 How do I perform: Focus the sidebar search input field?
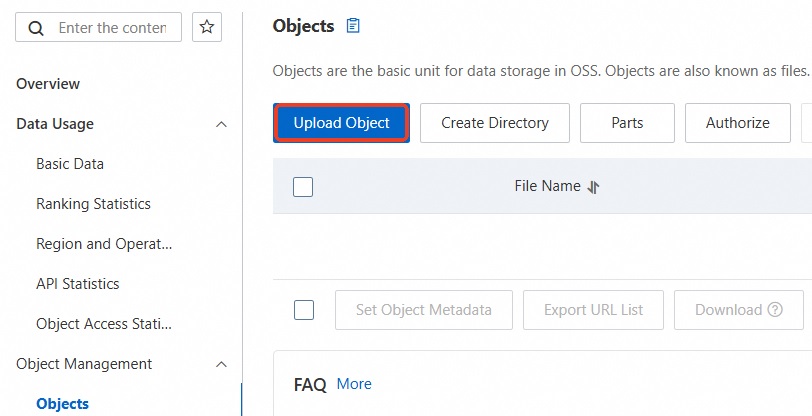(x=112, y=28)
